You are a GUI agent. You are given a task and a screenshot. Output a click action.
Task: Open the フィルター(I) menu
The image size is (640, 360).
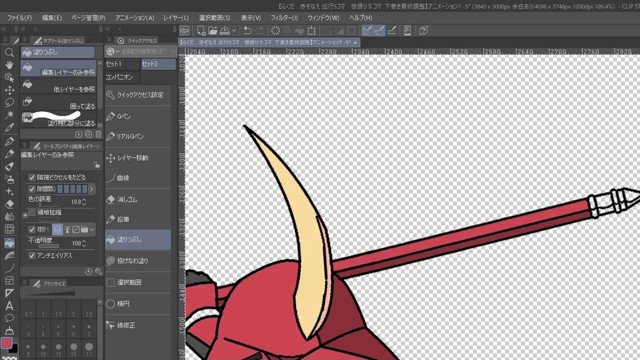coord(284,18)
